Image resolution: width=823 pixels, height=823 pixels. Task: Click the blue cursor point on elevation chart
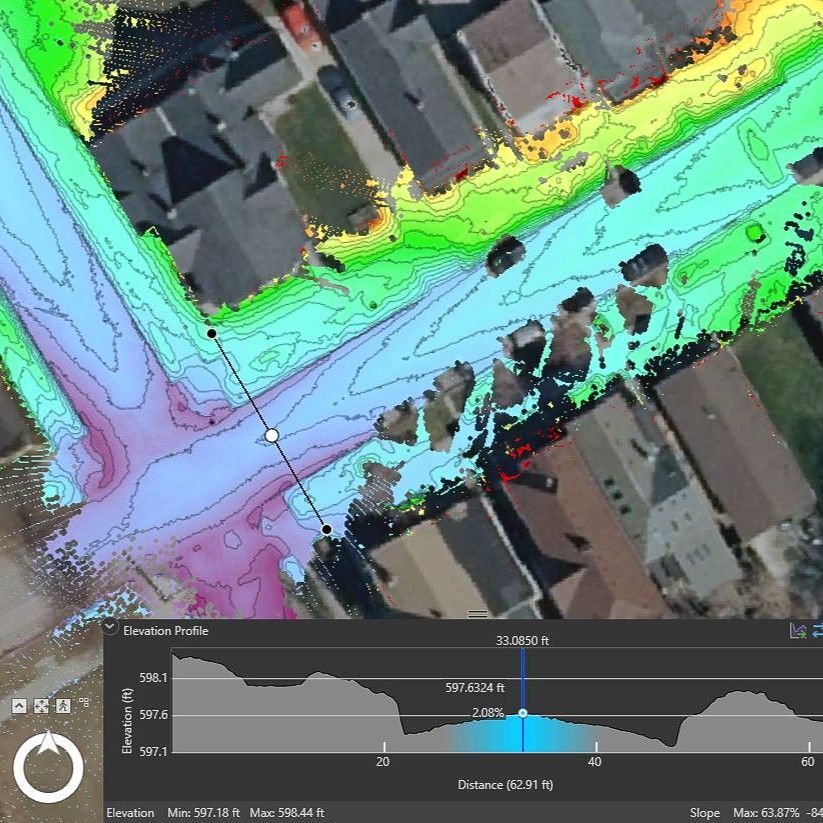point(523,714)
